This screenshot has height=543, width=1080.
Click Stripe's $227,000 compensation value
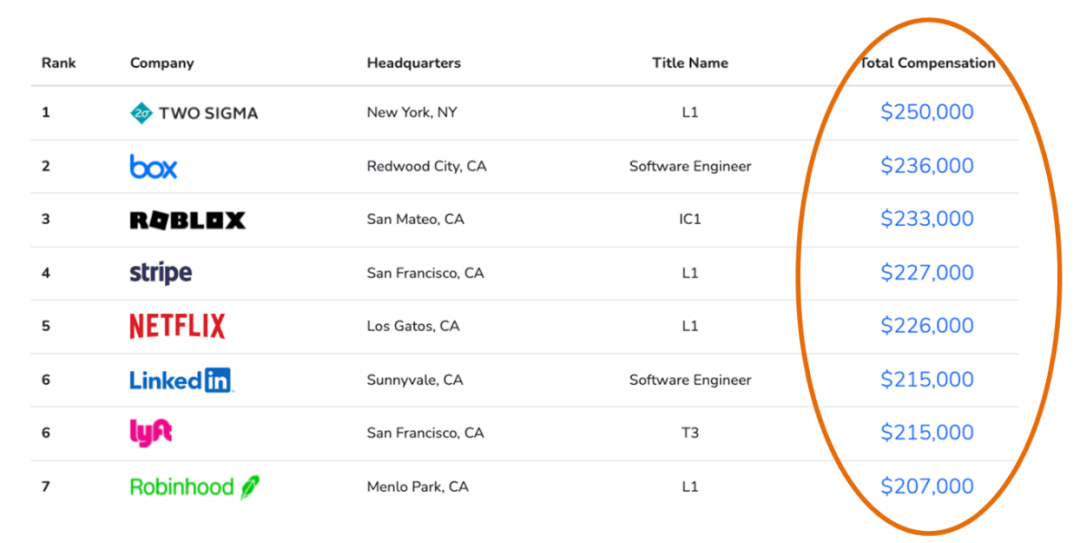pos(927,272)
